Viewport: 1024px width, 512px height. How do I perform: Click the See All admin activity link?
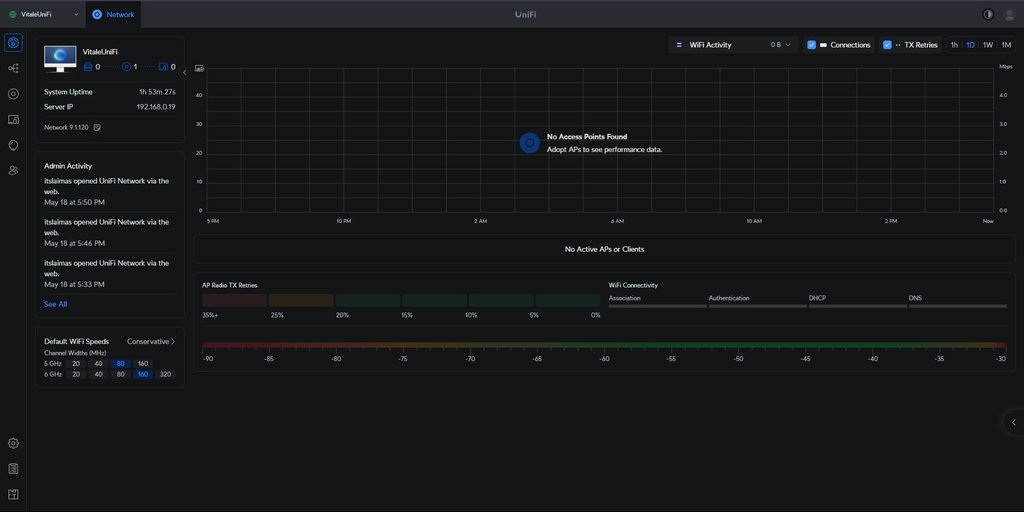tap(56, 304)
